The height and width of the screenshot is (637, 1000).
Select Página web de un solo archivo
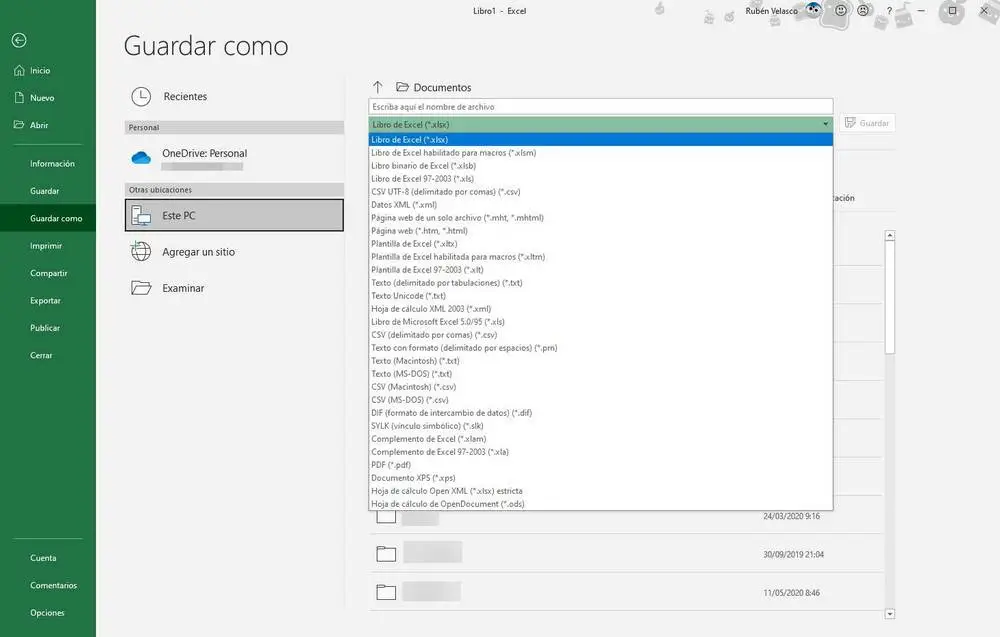tap(601, 218)
